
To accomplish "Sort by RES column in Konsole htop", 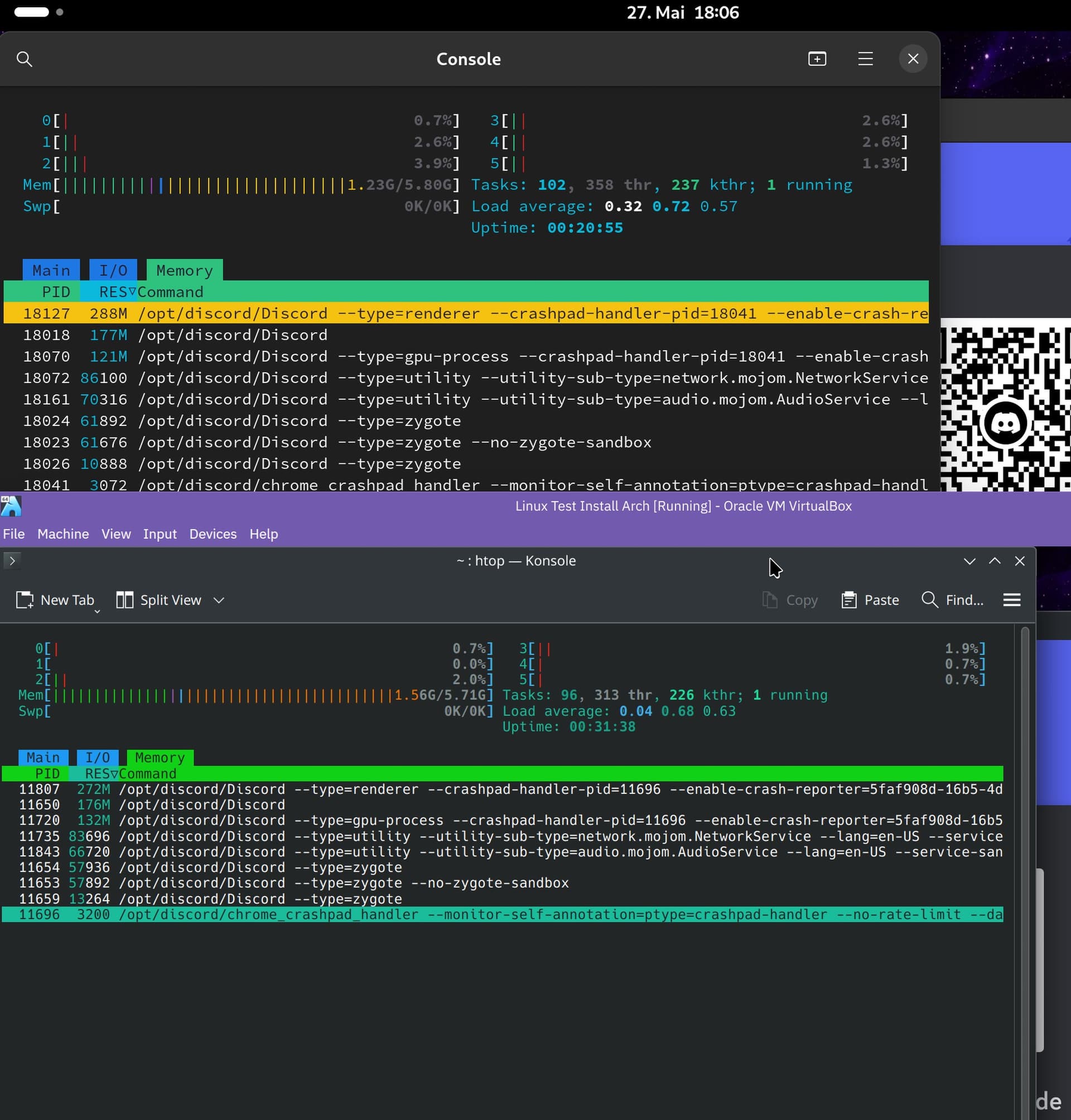I will click(98, 773).
